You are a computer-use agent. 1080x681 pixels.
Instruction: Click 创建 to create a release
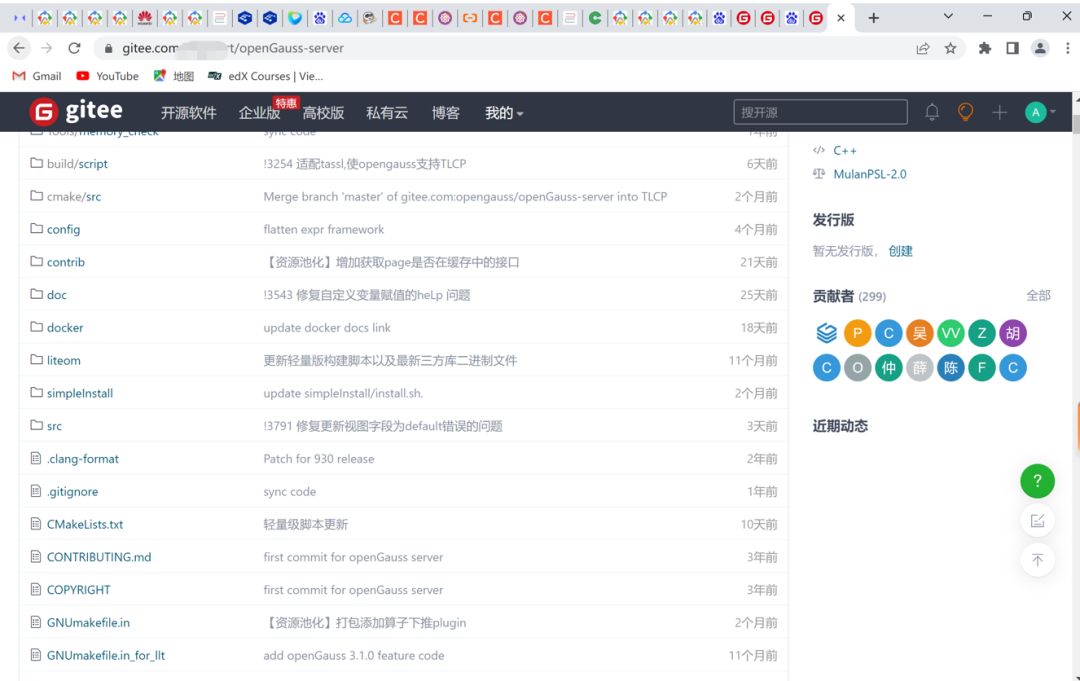(x=900, y=250)
